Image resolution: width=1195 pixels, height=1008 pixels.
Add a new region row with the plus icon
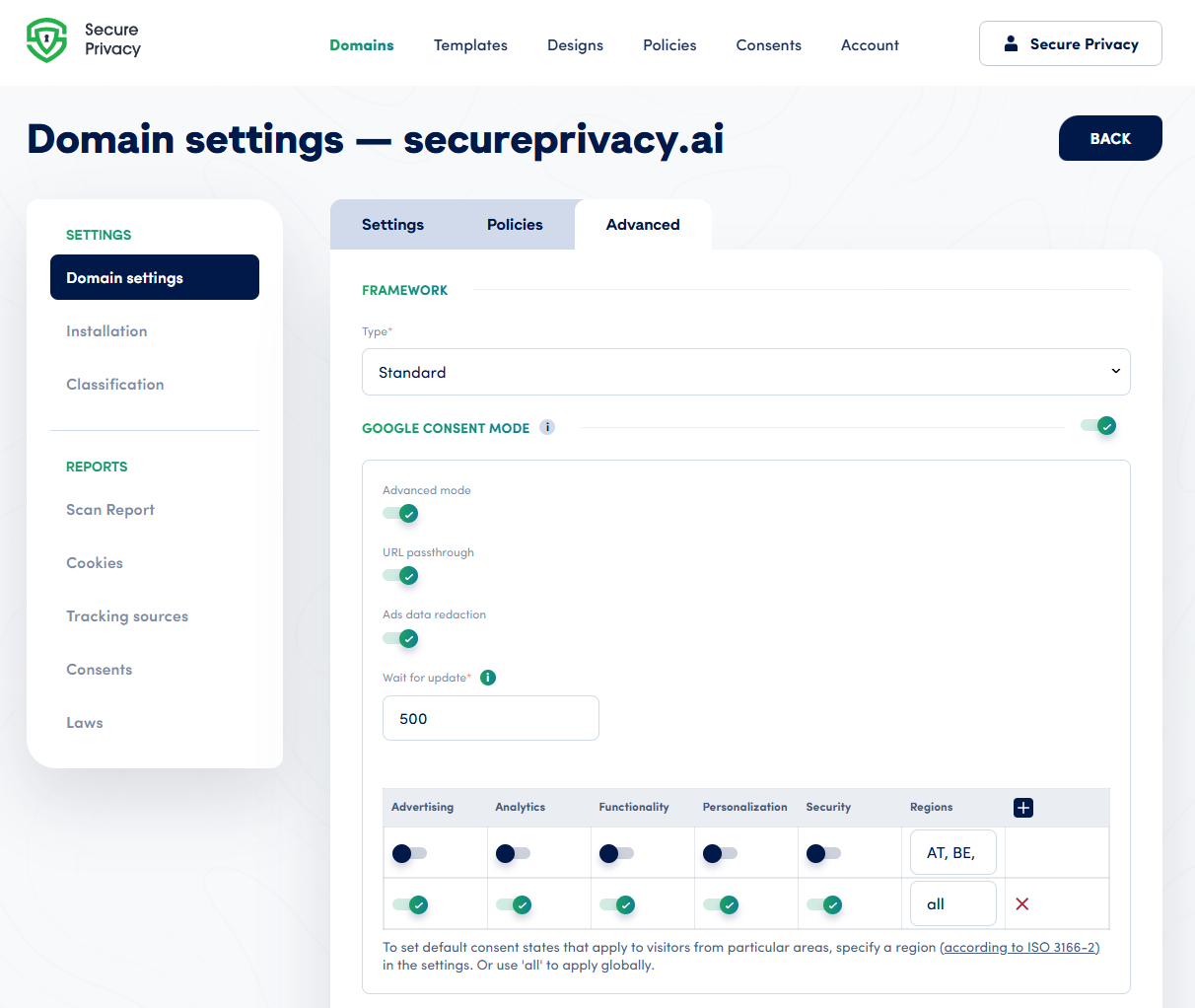point(1022,807)
